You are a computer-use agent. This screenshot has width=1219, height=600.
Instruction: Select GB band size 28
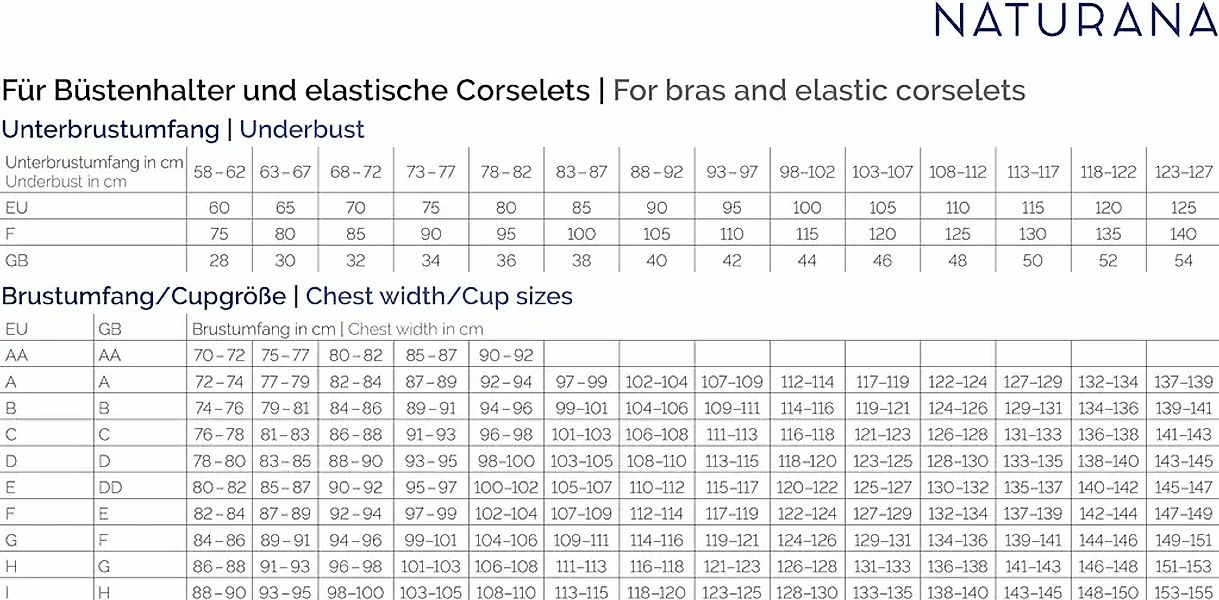coord(219,260)
